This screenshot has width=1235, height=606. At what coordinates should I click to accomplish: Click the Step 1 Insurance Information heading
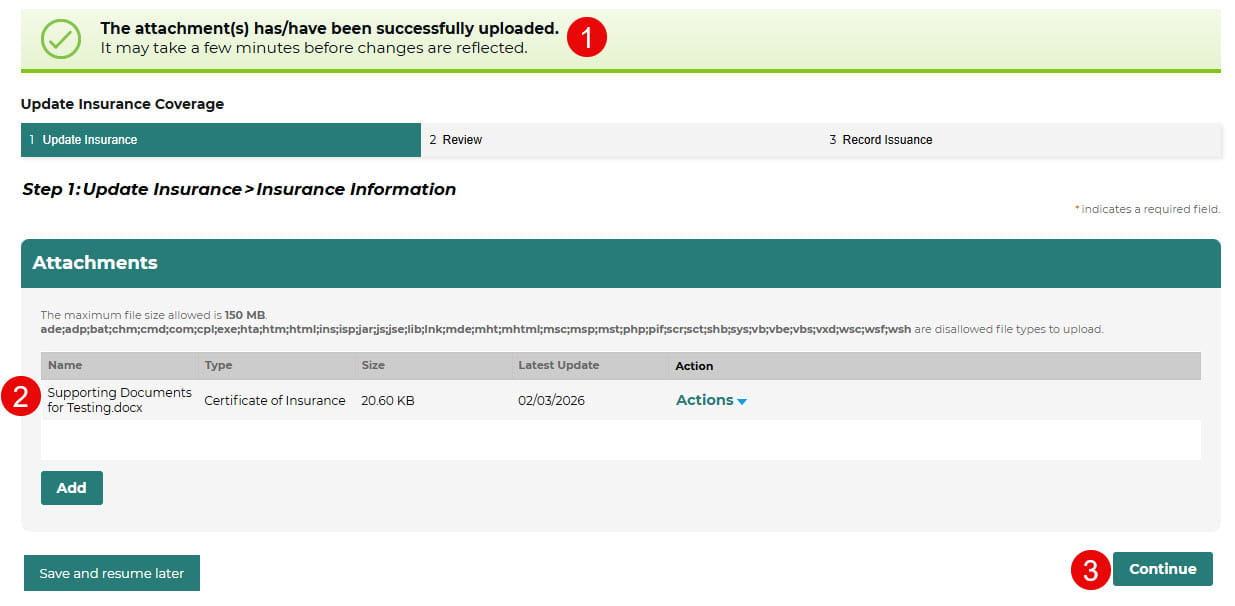239,189
